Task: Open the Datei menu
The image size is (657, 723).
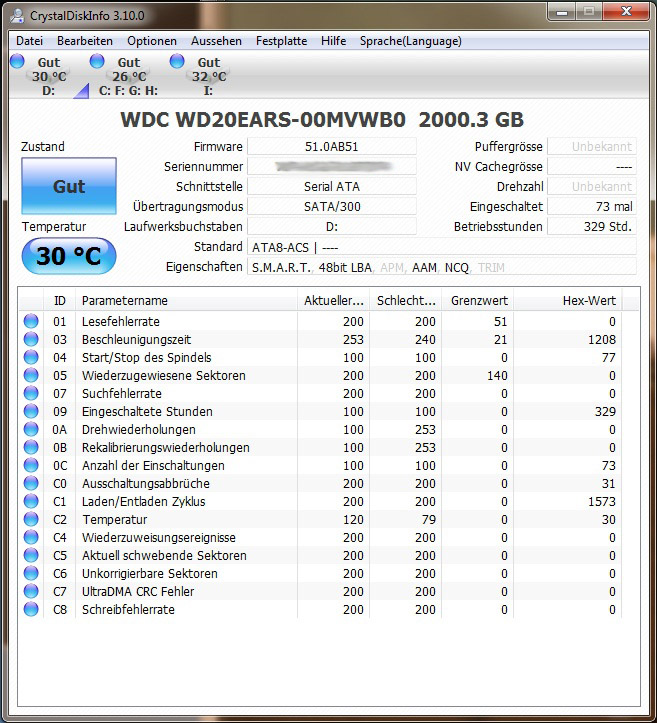Action: click(29, 41)
